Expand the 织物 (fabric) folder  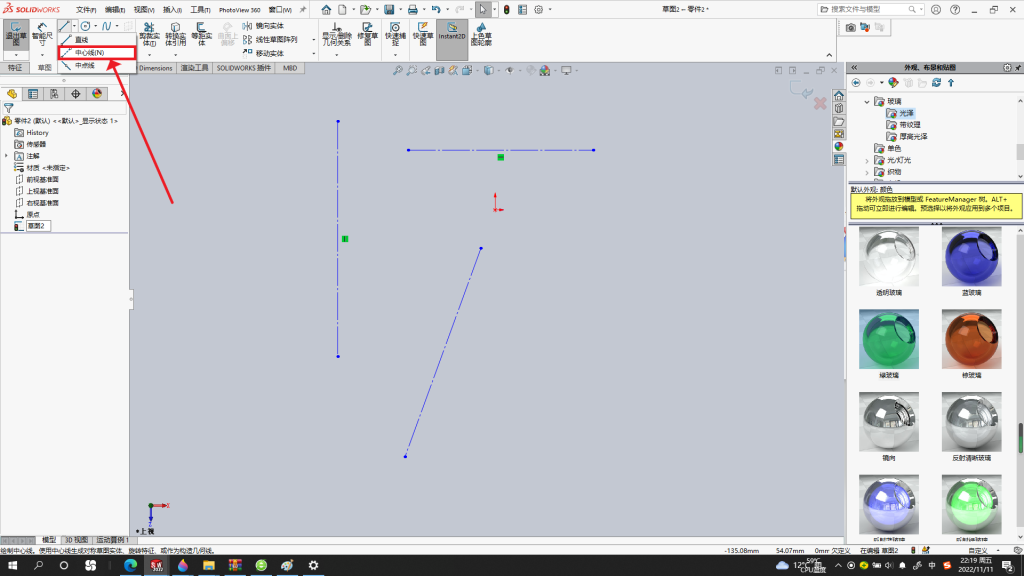point(867,172)
